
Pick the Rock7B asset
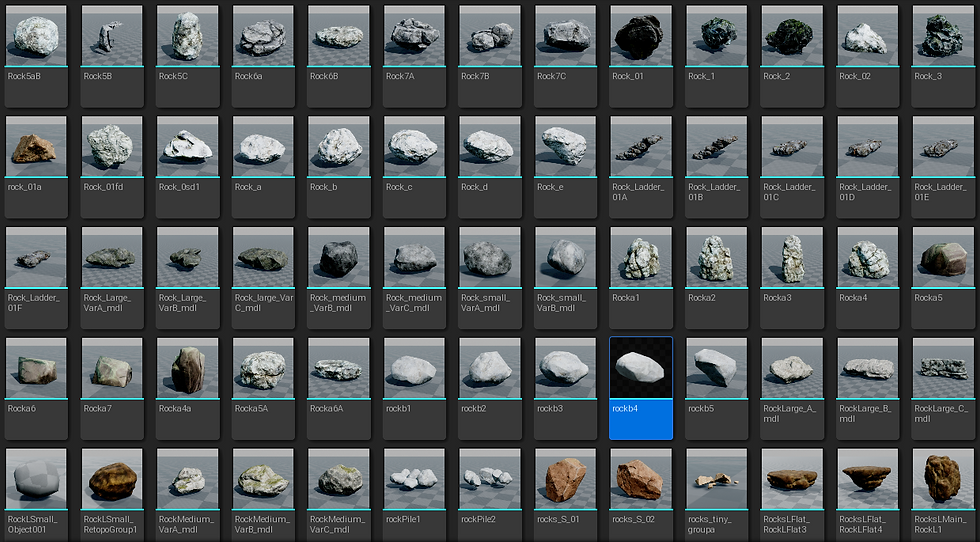(490, 56)
